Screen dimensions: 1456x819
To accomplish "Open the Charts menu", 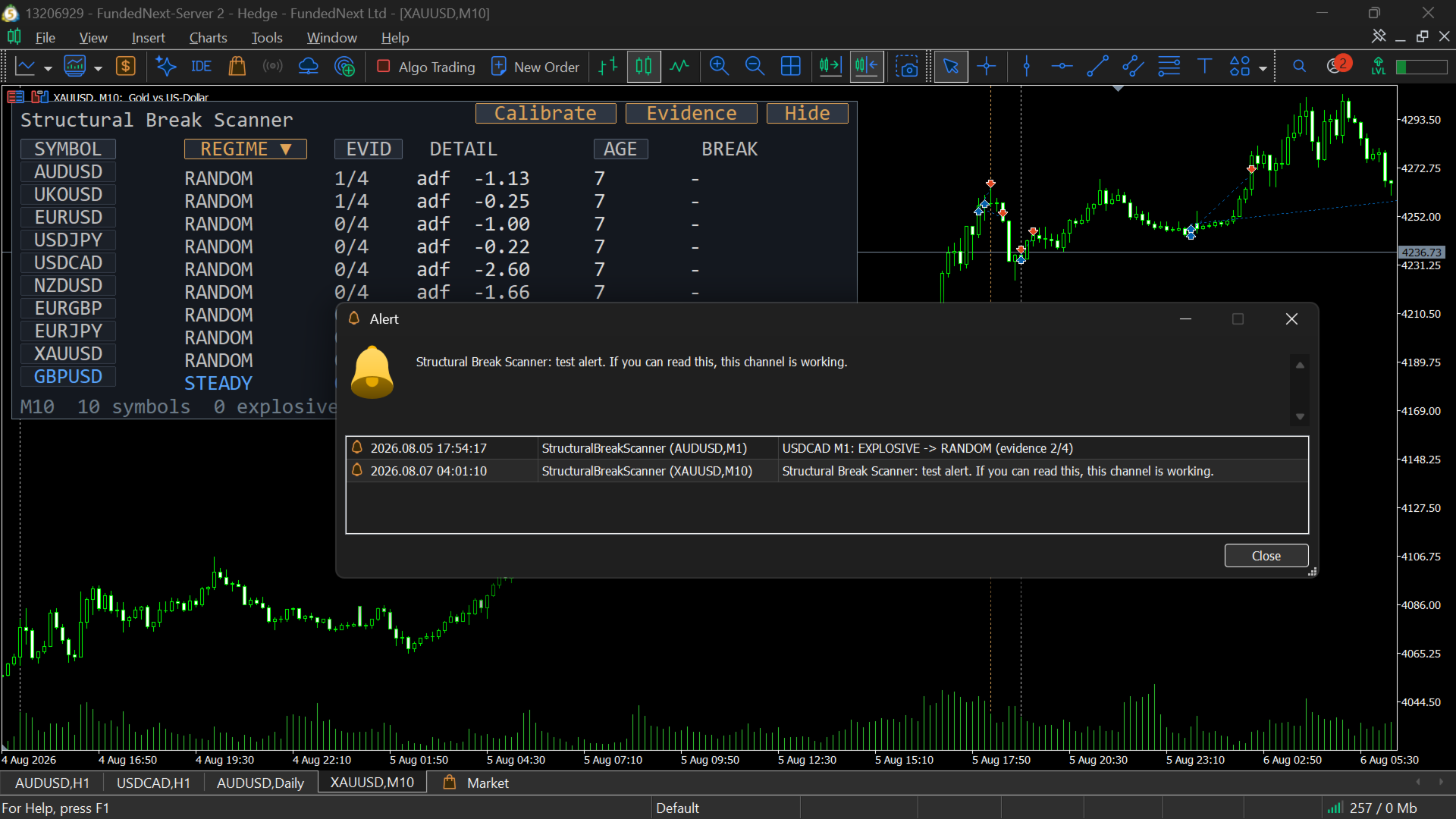I will click(x=208, y=38).
